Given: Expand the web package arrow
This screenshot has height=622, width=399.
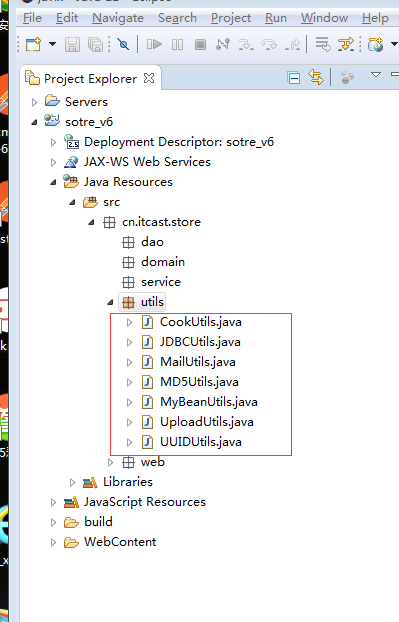Looking at the screenshot, I should coord(110,463).
